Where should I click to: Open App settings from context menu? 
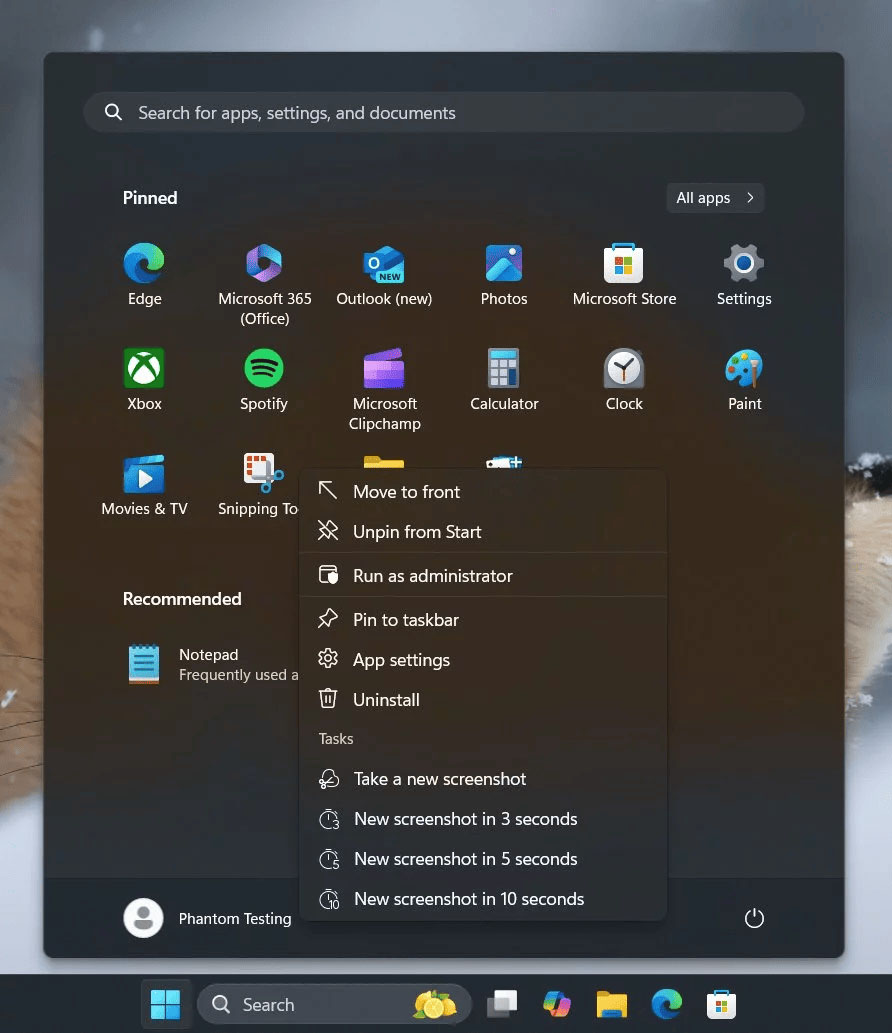click(x=483, y=660)
